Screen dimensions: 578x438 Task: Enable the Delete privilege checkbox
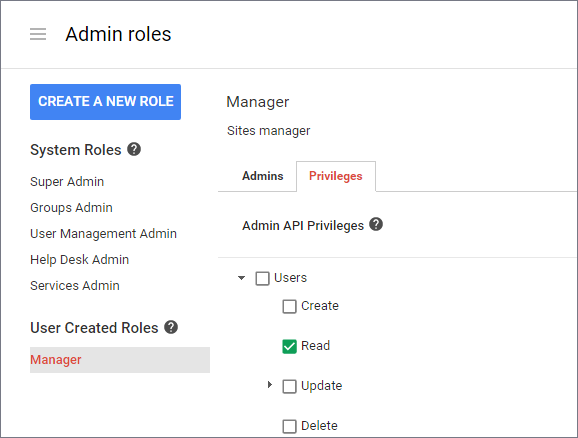coord(289,426)
